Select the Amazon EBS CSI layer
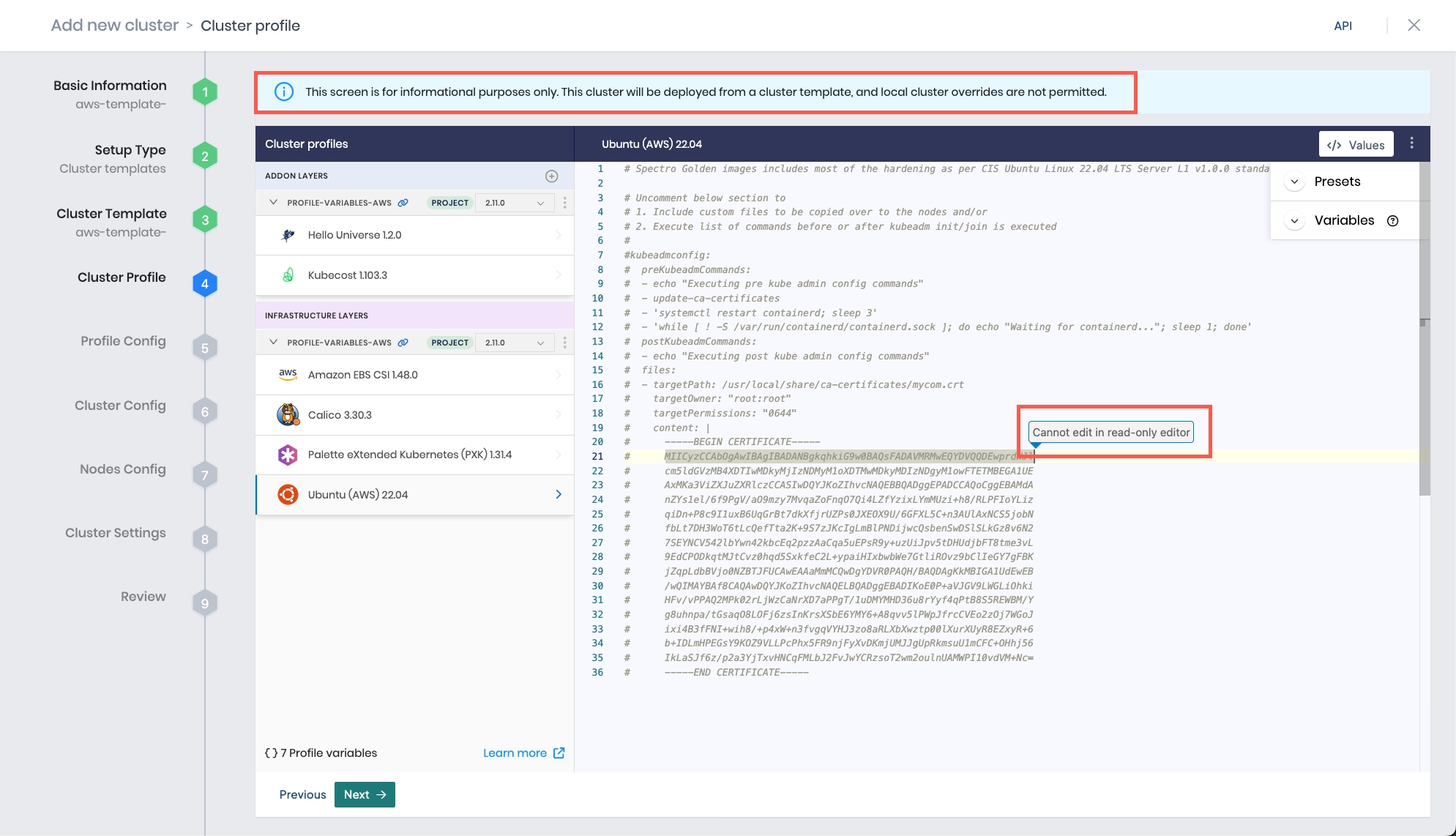 coord(363,374)
